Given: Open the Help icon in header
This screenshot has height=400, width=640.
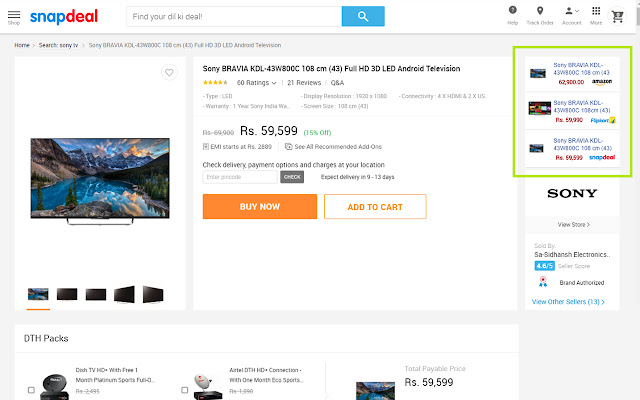Looking at the screenshot, I should click(x=513, y=11).
